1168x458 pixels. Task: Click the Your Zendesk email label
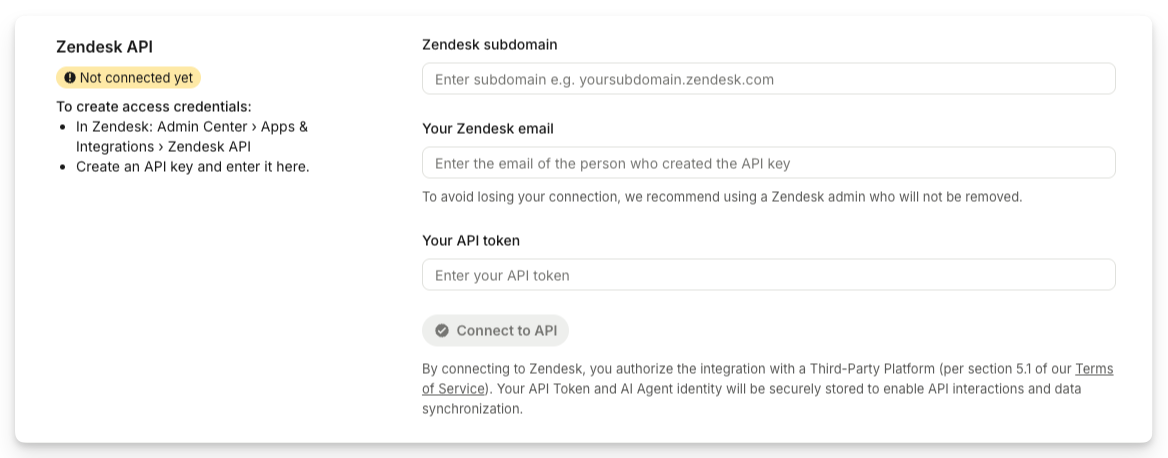tap(487, 129)
